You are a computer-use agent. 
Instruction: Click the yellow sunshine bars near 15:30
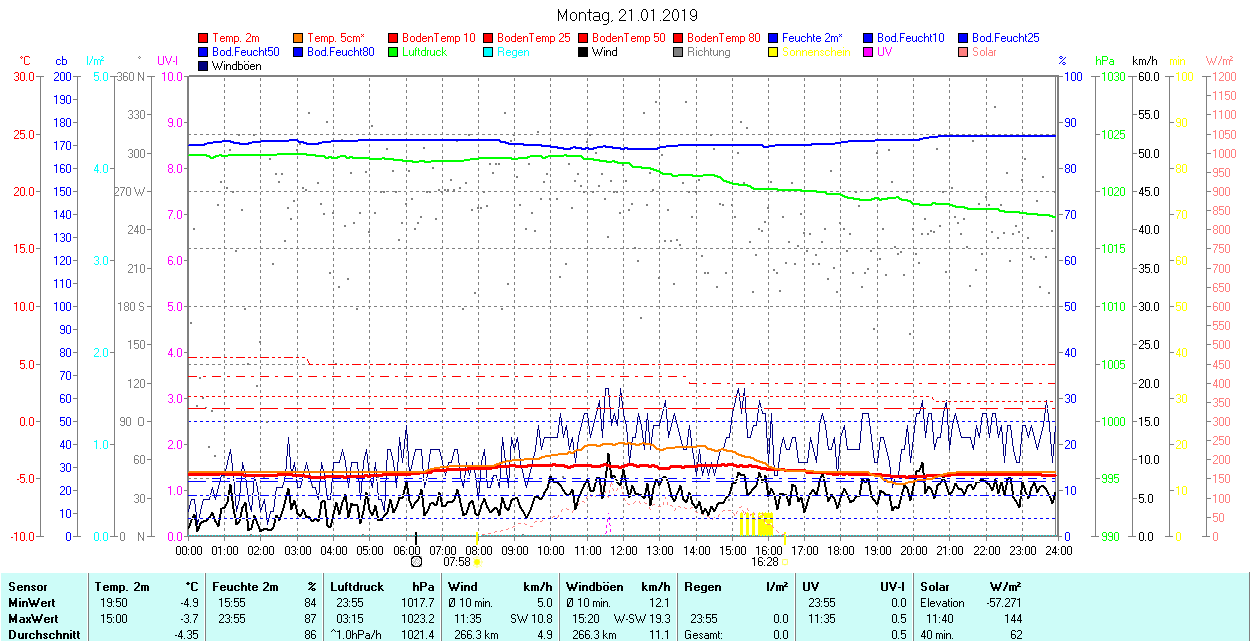pyautogui.click(x=755, y=524)
